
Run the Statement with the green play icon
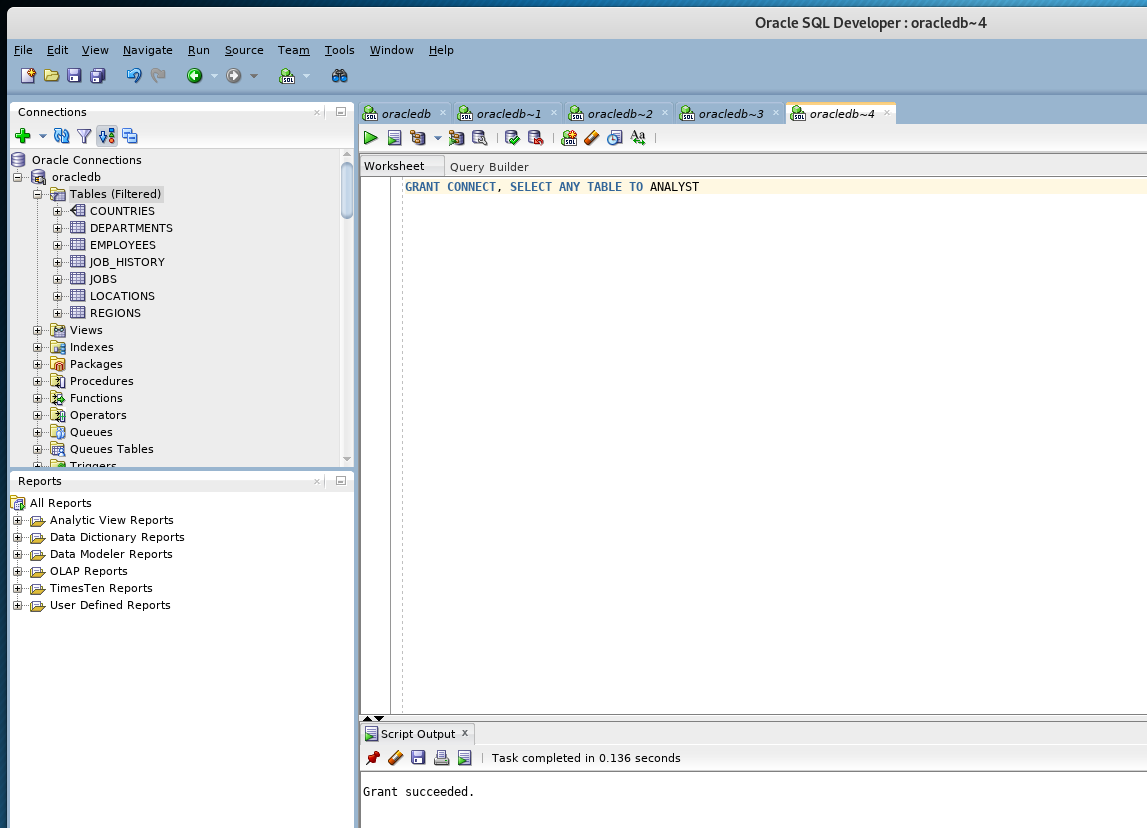[x=369, y=137]
